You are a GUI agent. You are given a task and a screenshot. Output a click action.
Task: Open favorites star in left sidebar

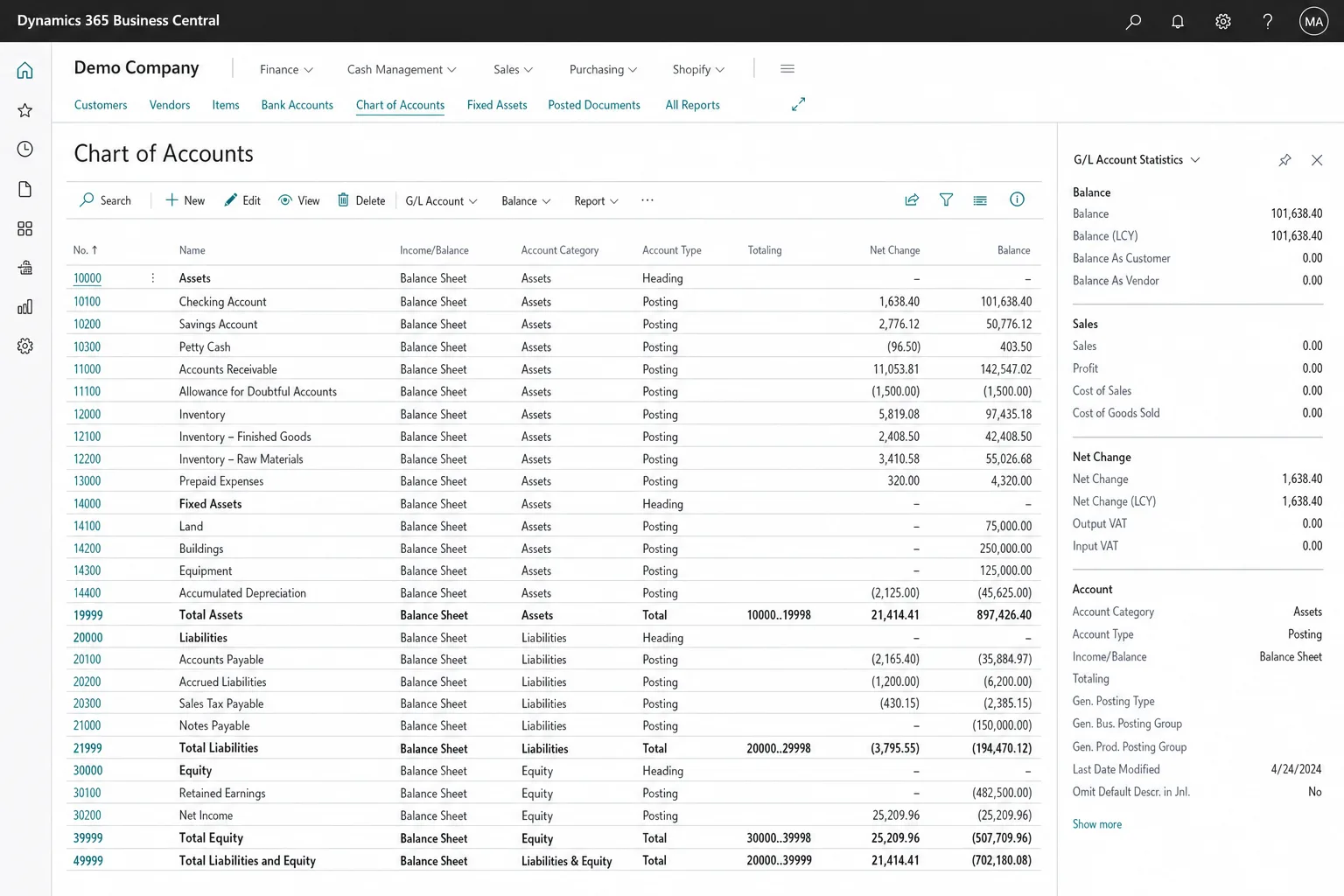coord(25,110)
